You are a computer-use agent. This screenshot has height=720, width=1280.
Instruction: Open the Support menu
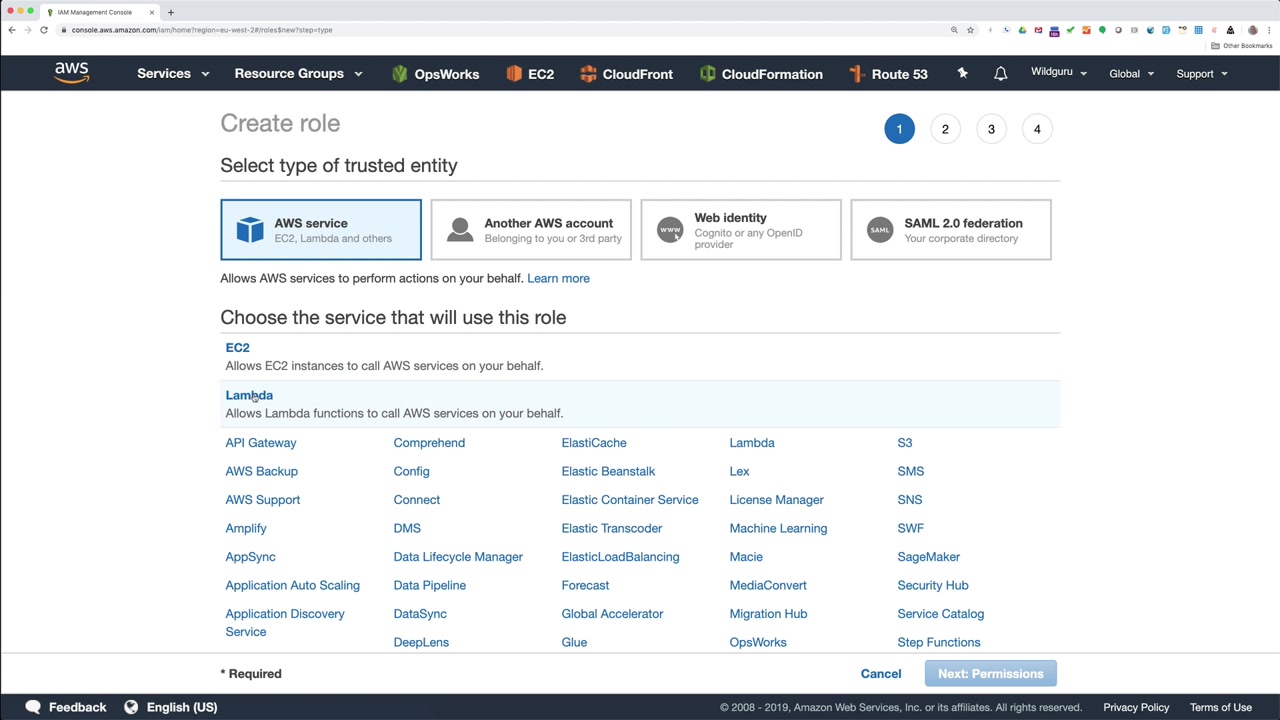(x=1201, y=74)
